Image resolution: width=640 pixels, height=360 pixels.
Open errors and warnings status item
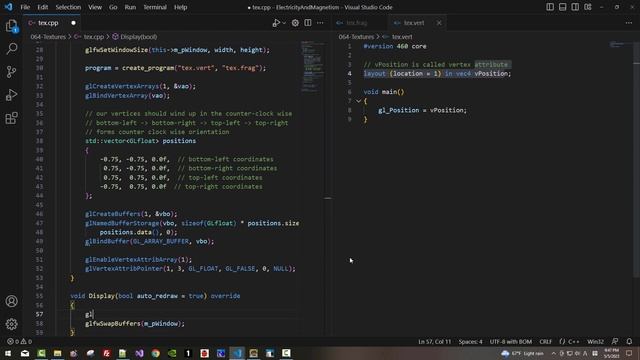[x=19, y=341]
